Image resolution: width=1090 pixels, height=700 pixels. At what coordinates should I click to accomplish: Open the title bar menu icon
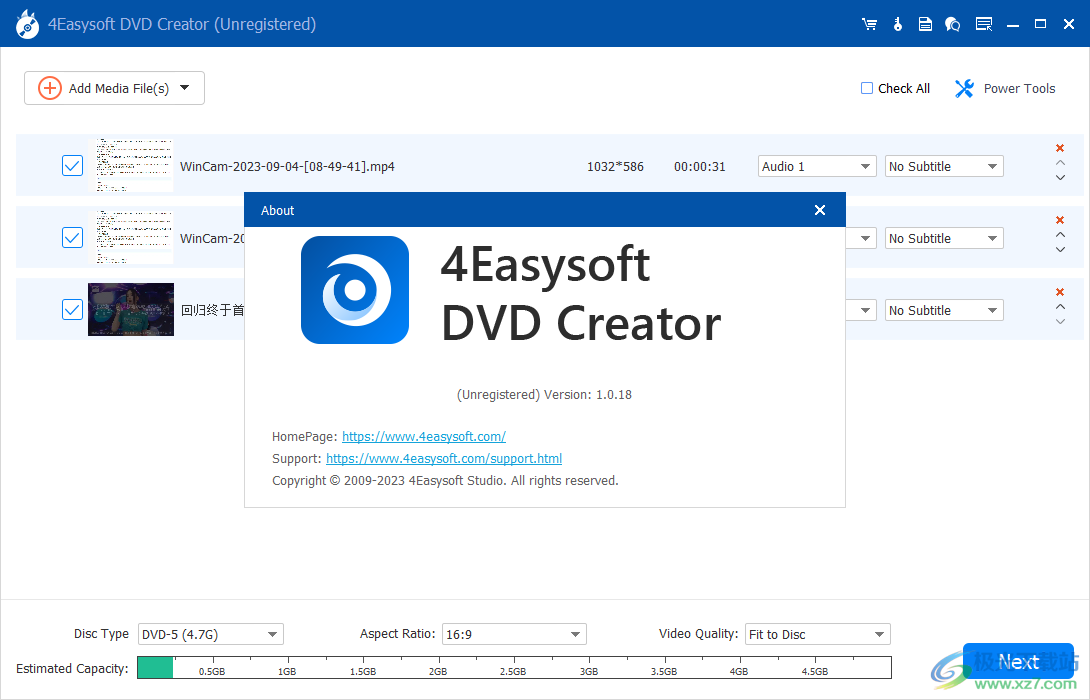[984, 23]
